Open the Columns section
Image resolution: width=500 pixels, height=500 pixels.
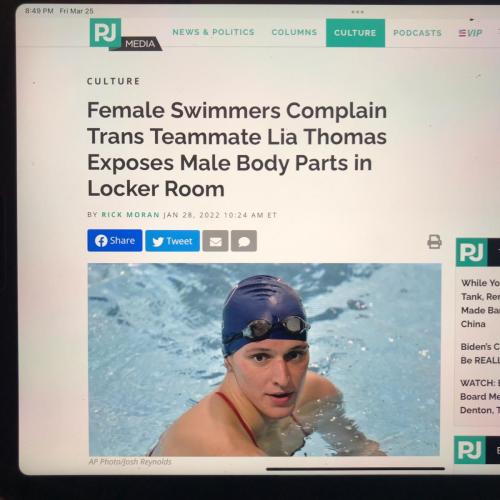294,32
